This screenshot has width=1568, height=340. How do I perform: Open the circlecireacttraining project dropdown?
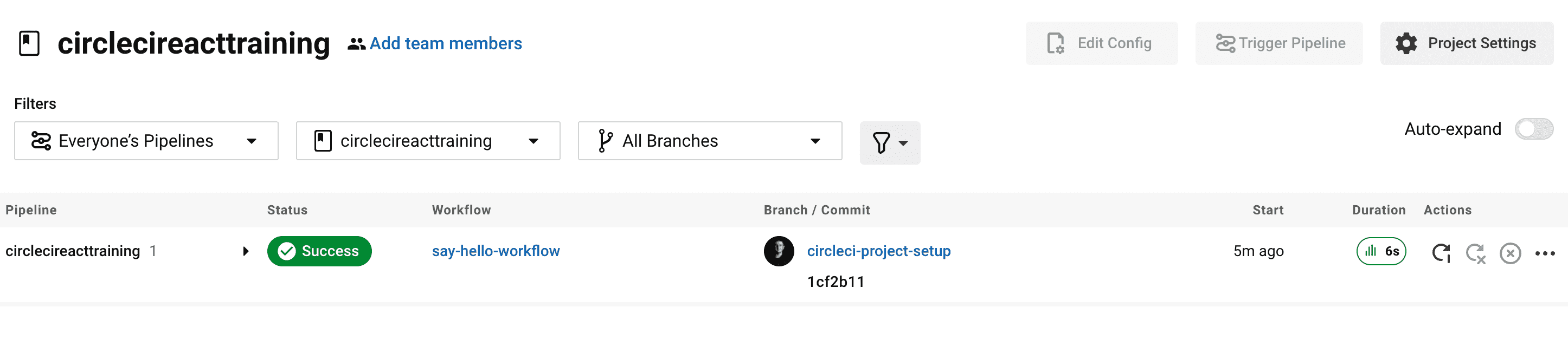point(428,141)
